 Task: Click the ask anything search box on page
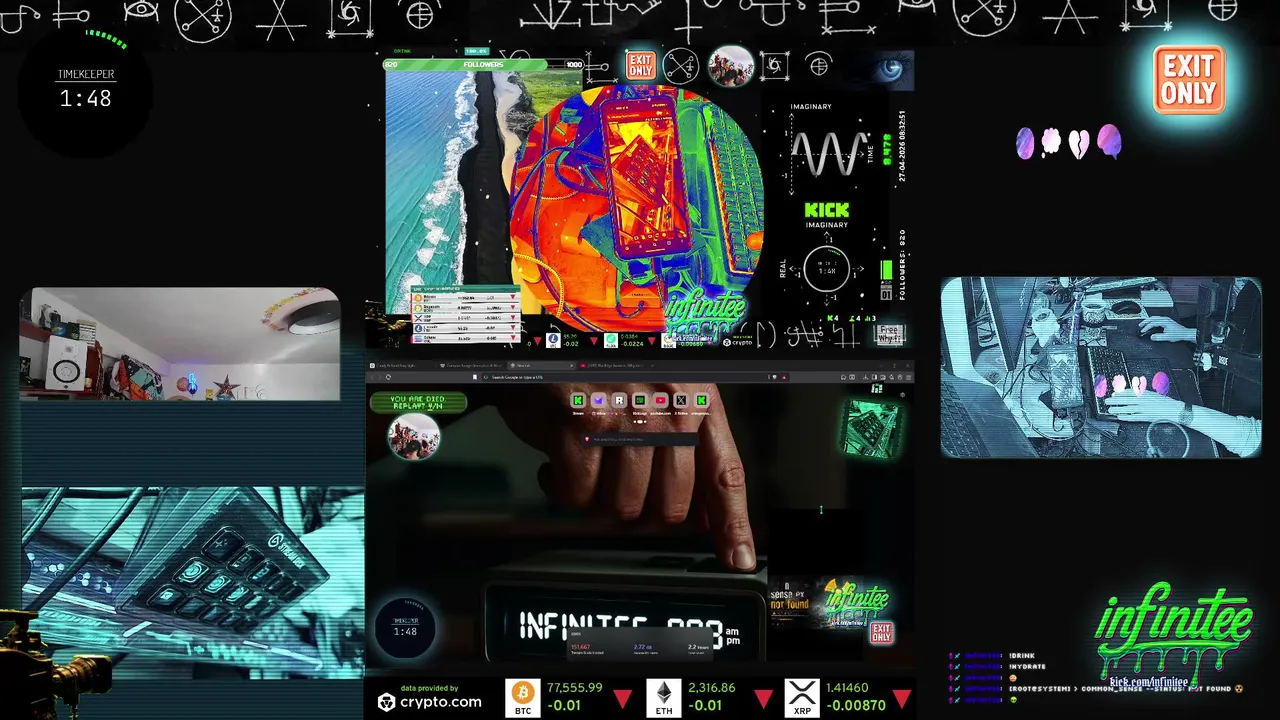[640, 439]
